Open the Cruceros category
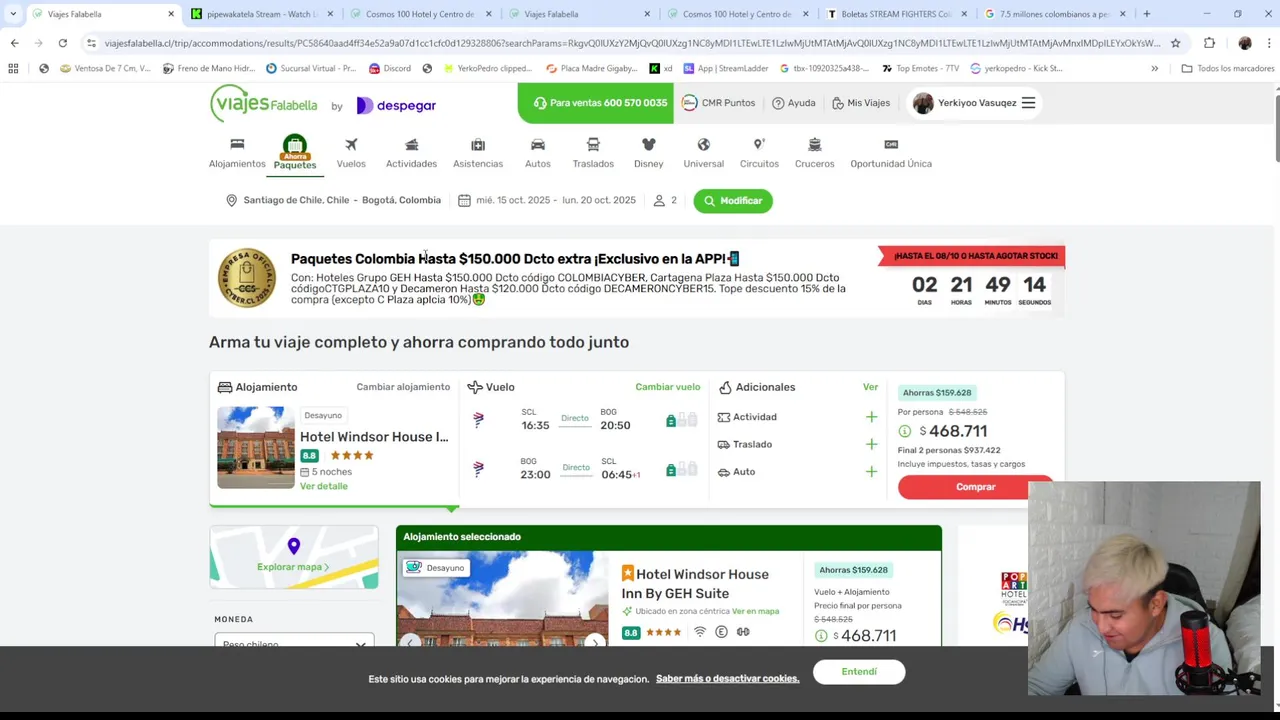1280x720 pixels. [x=814, y=153]
